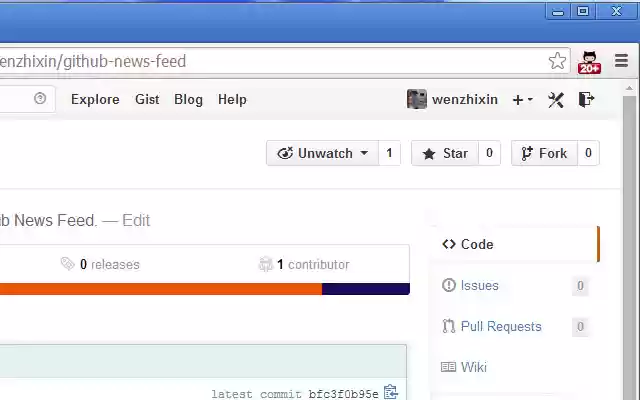Click the releases tag icon
640x400 pixels.
[x=67, y=264]
